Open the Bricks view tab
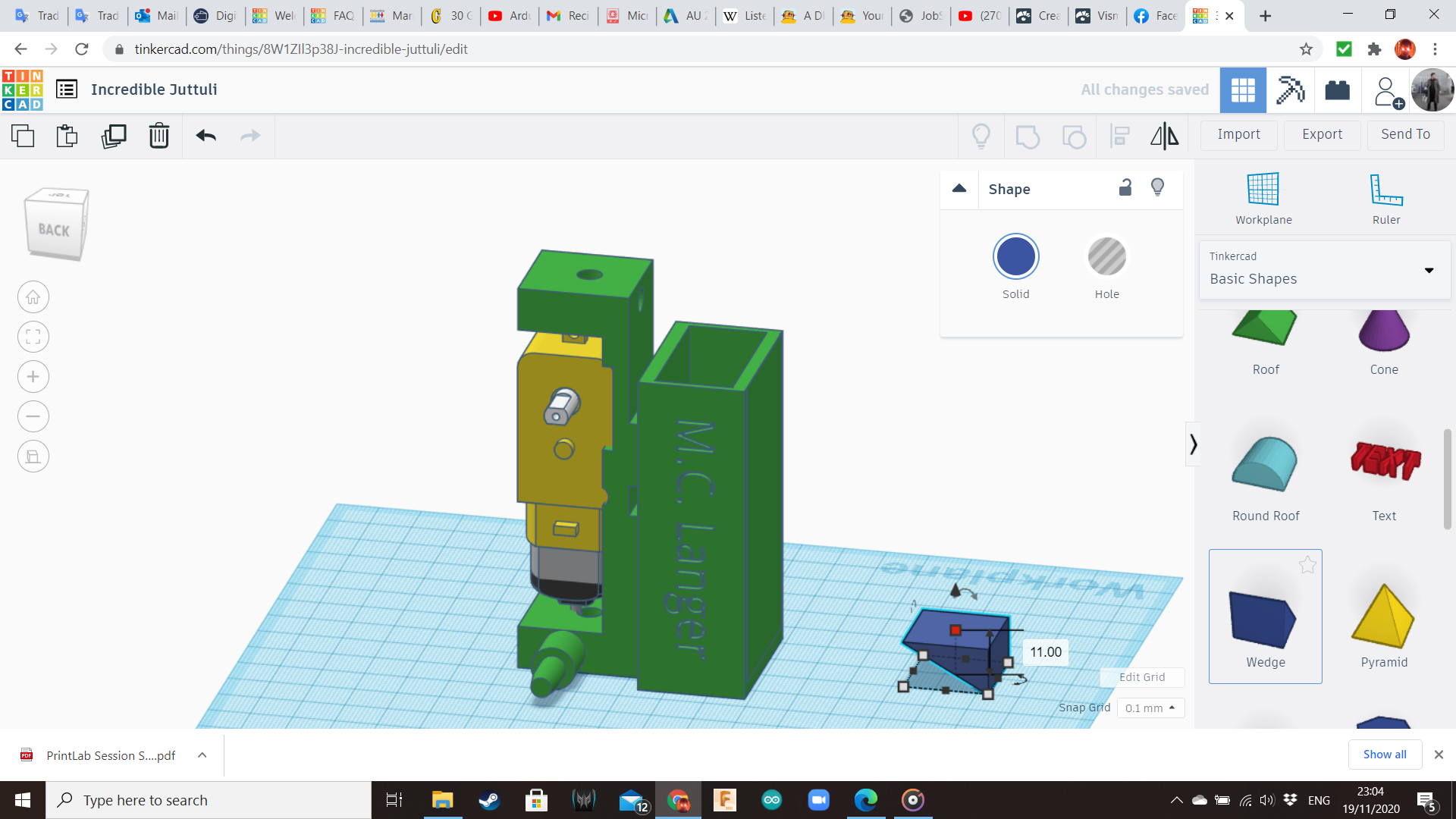The height and width of the screenshot is (819, 1456). [1337, 90]
